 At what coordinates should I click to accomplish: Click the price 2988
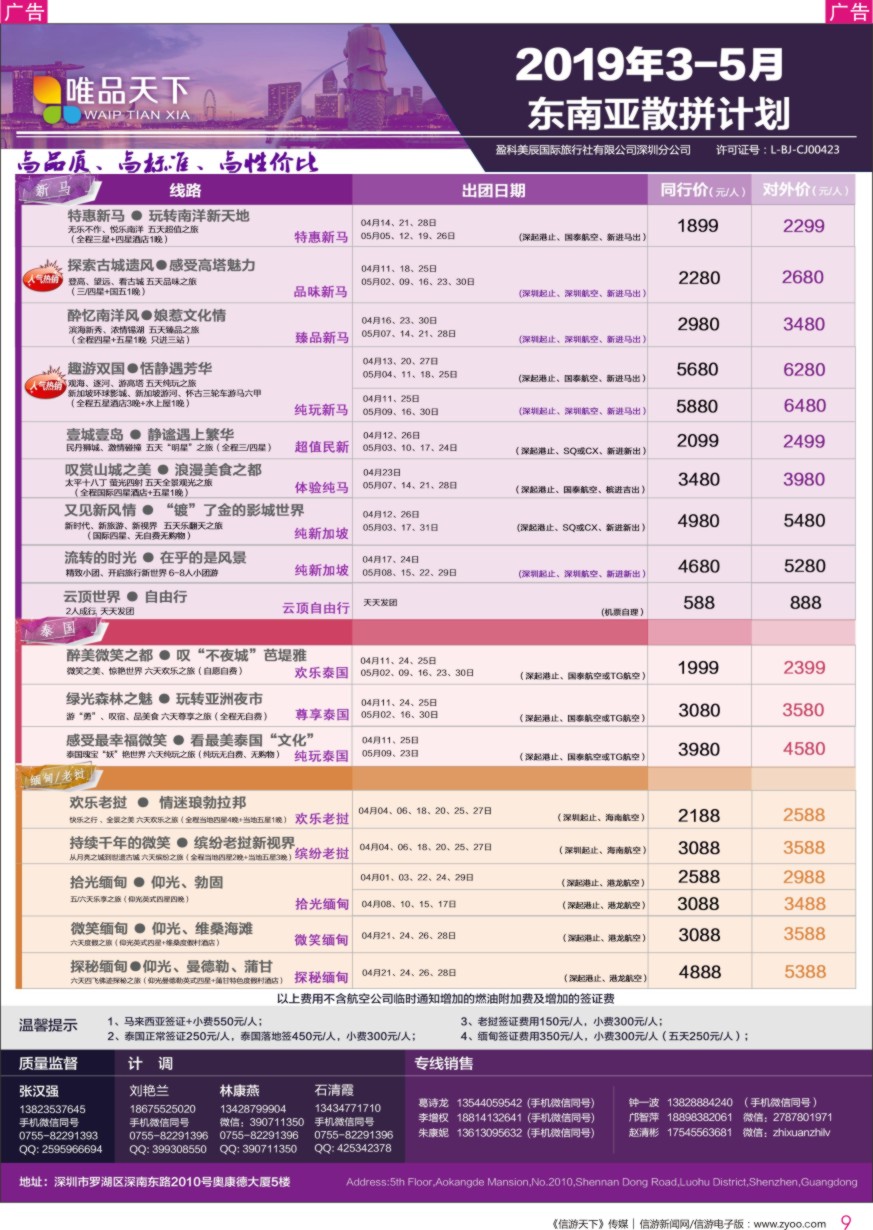point(804,877)
